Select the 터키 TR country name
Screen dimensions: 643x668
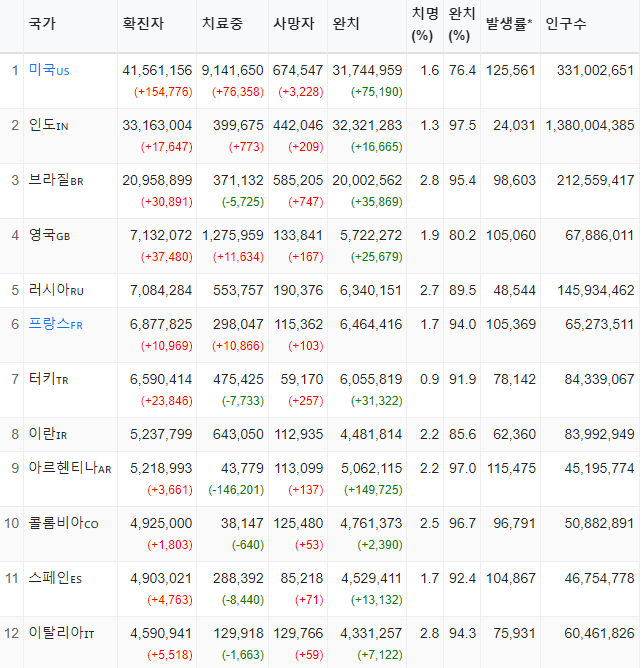tap(49, 379)
